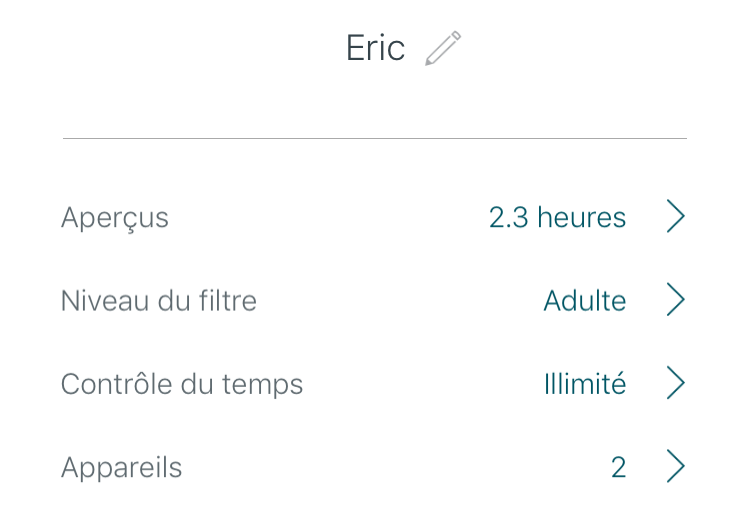Select the Niveau du filtre label
This screenshot has height=525, width=750.
(159, 300)
